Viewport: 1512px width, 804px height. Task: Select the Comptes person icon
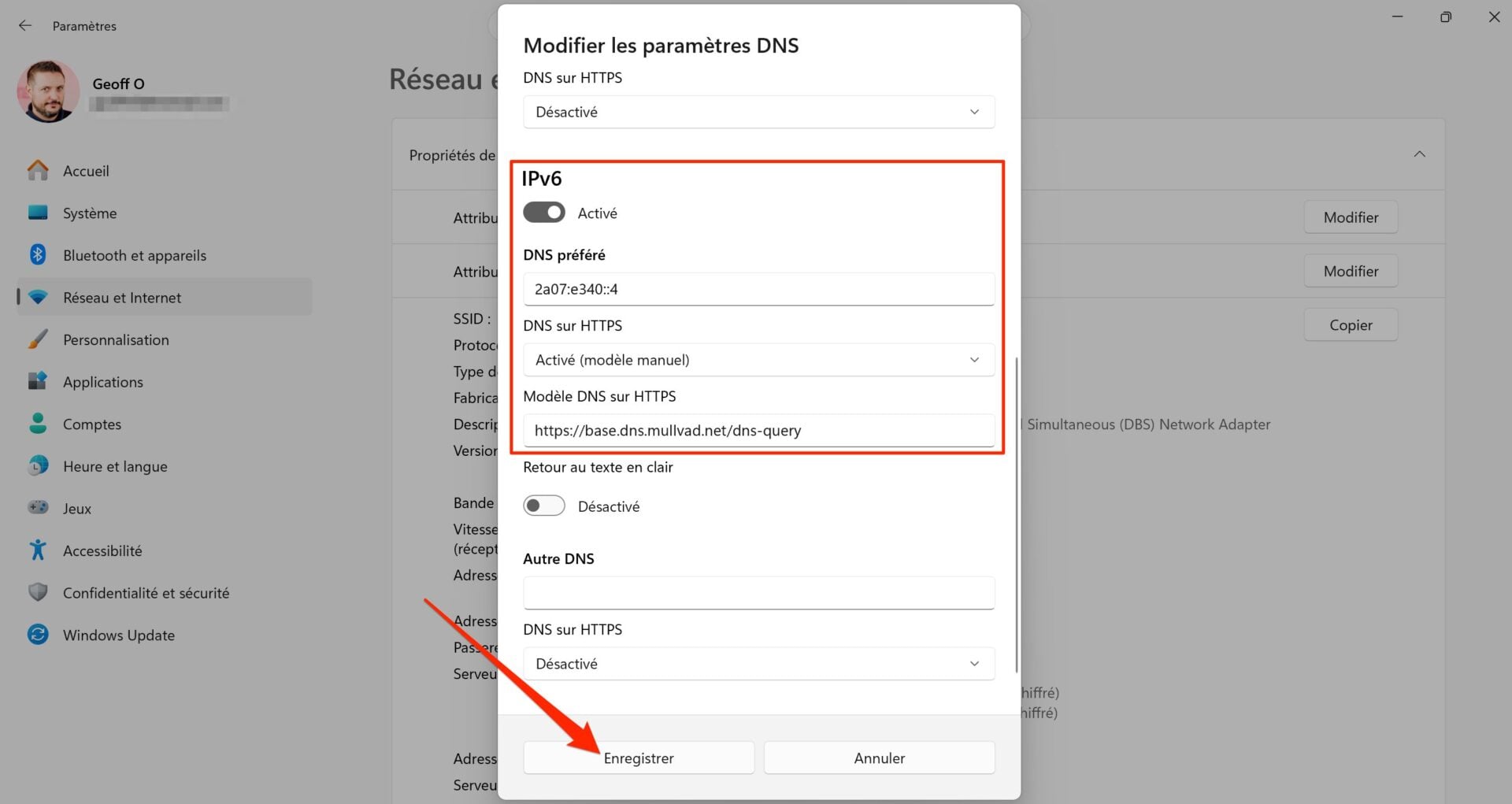coord(38,424)
